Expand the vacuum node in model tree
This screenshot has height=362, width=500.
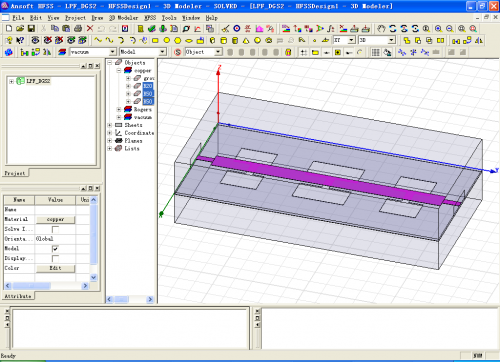[119, 117]
